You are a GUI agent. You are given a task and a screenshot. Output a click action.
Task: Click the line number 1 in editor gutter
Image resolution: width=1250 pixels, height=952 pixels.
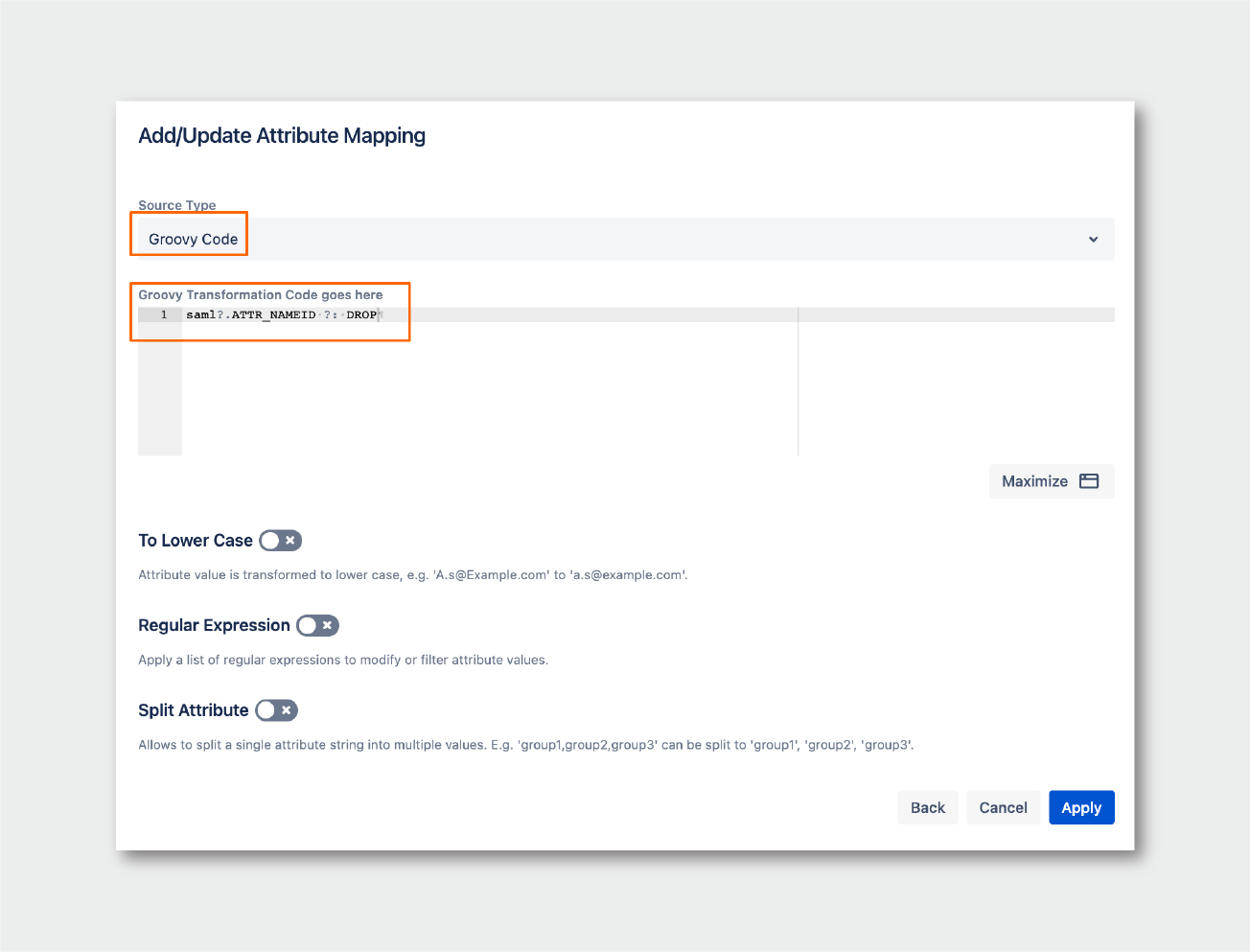(164, 314)
